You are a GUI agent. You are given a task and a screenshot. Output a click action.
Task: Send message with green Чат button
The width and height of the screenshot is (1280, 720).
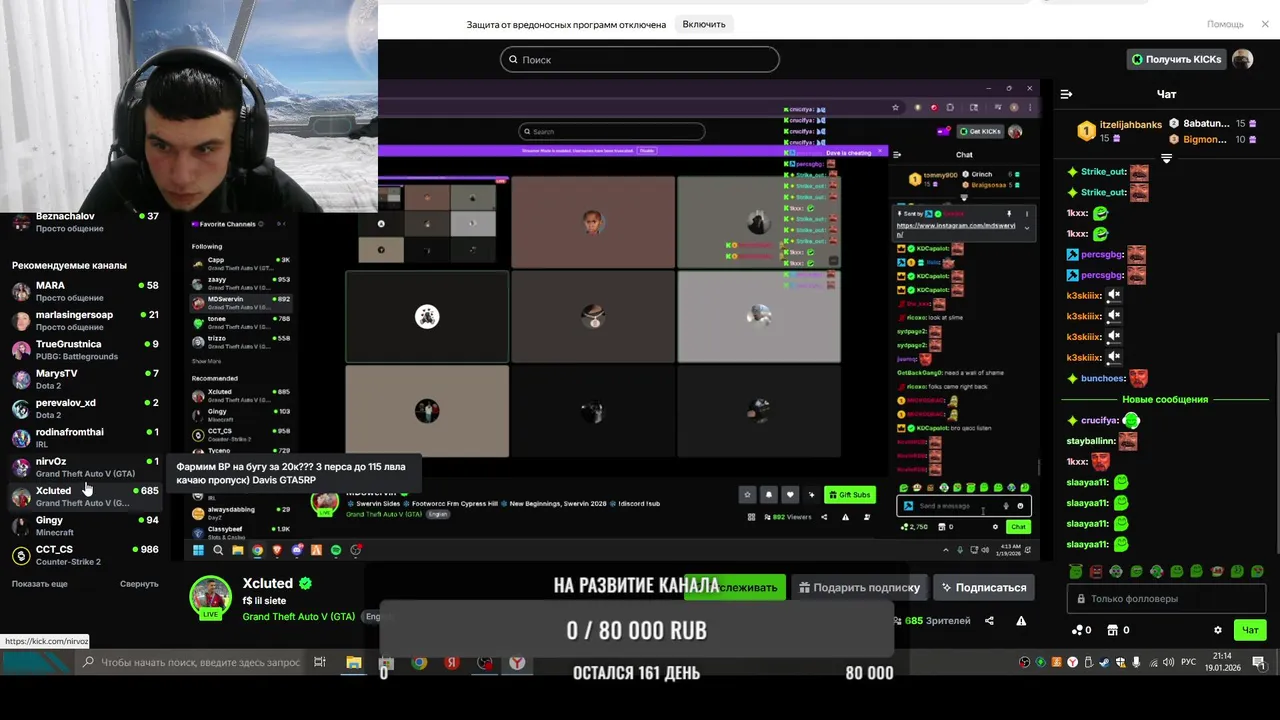[x=1250, y=630]
